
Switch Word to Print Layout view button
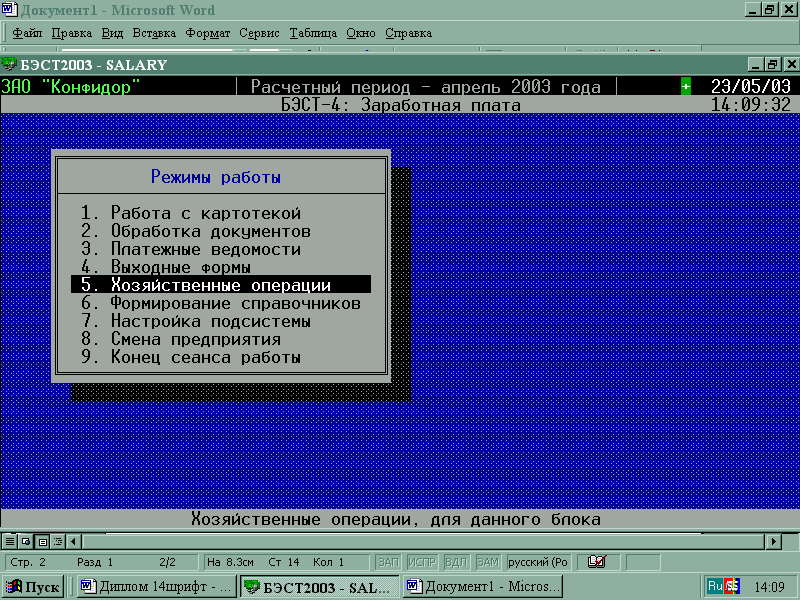pos(42,541)
